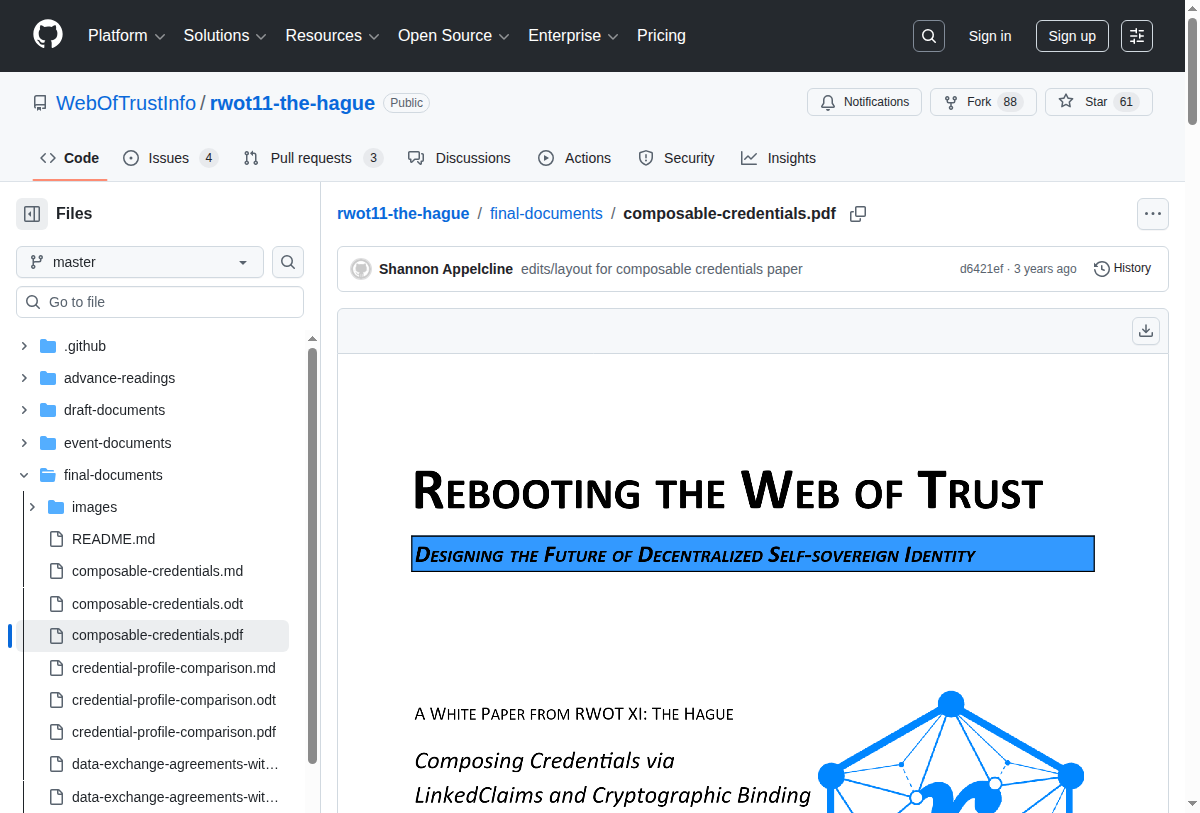Search files using the magnifier button
Image resolution: width=1200 pixels, height=813 pixels.
[288, 262]
